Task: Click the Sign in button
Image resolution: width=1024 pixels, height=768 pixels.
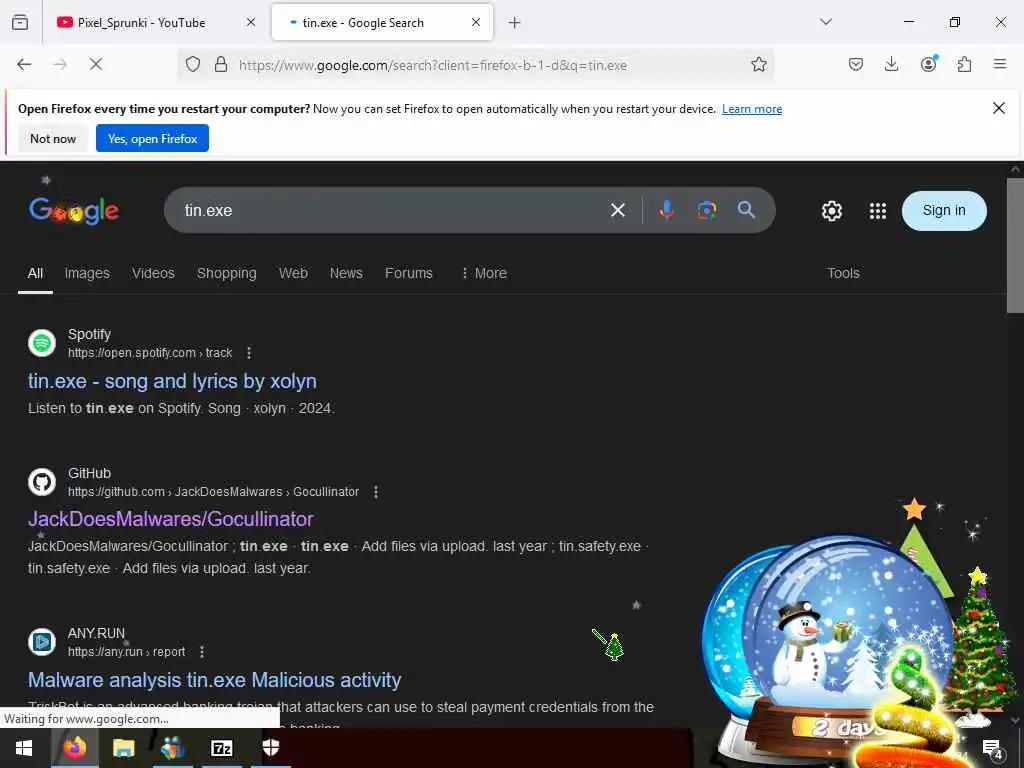Action: (944, 210)
